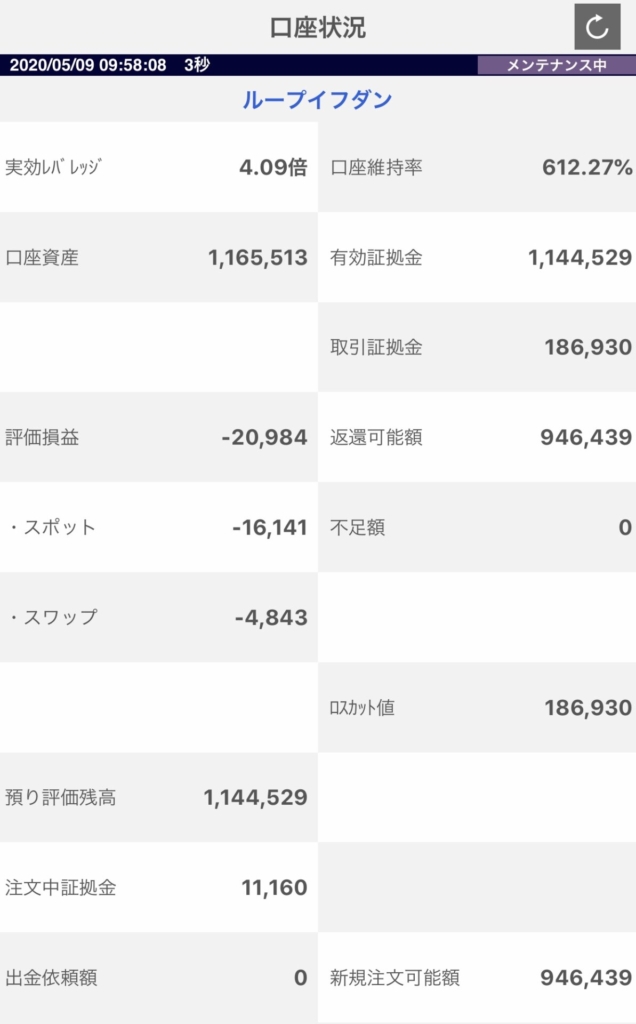636x1024 pixels.
Task: Select the 新規注文可能額 946,439 cell
Action: tap(477, 978)
